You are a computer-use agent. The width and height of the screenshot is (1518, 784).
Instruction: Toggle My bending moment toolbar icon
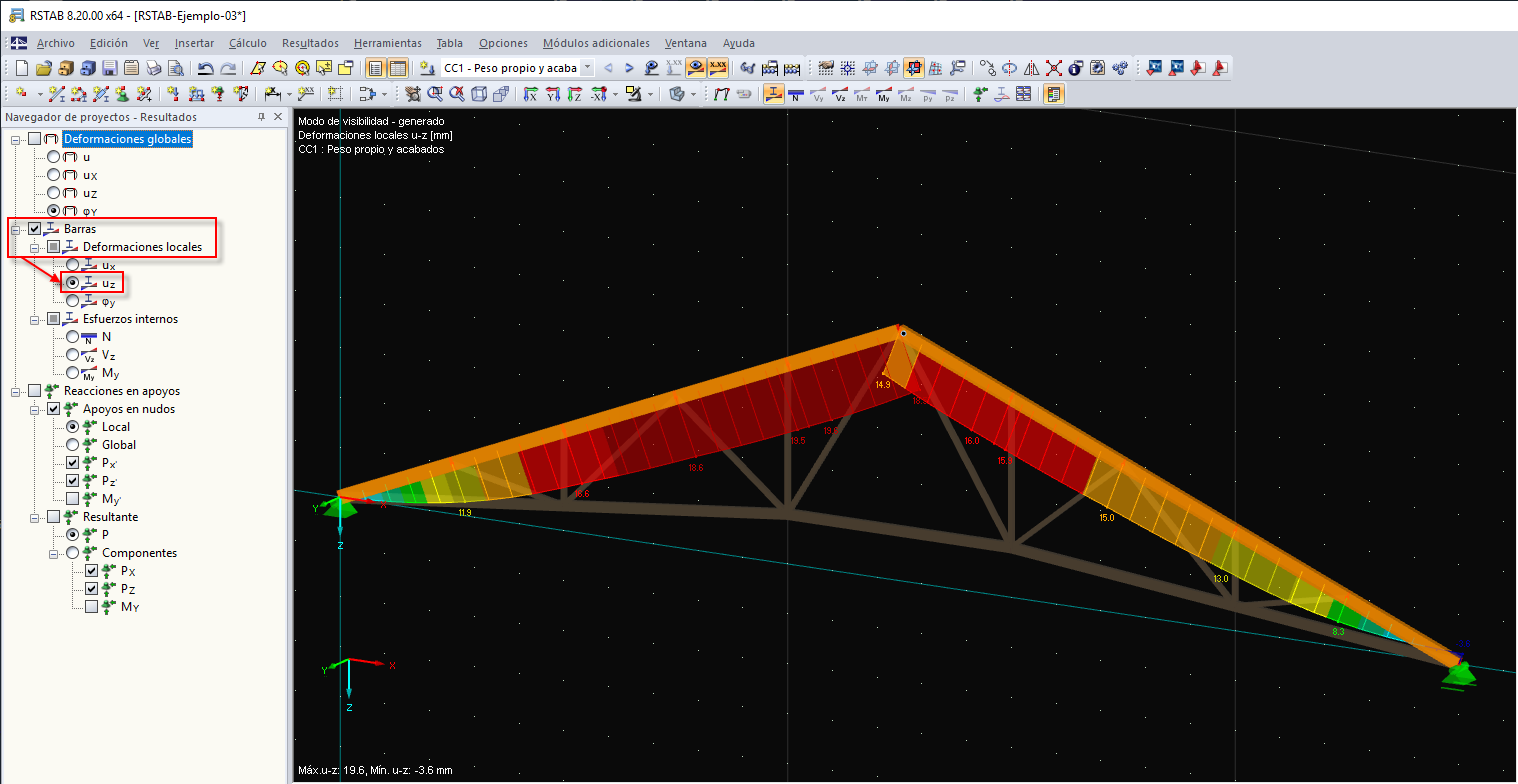(x=883, y=94)
